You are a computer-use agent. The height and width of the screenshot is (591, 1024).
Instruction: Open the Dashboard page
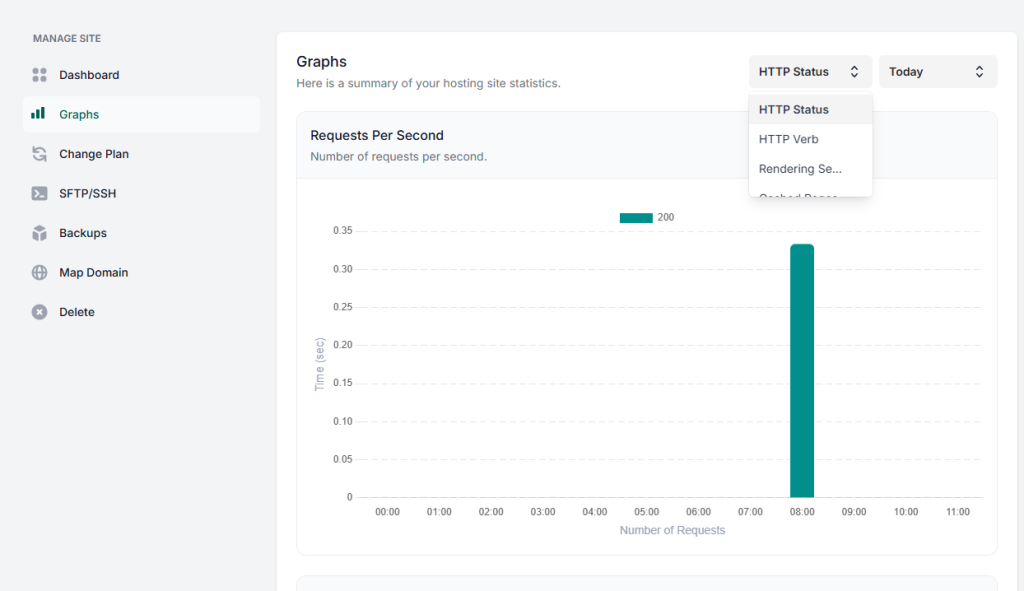coord(142,75)
